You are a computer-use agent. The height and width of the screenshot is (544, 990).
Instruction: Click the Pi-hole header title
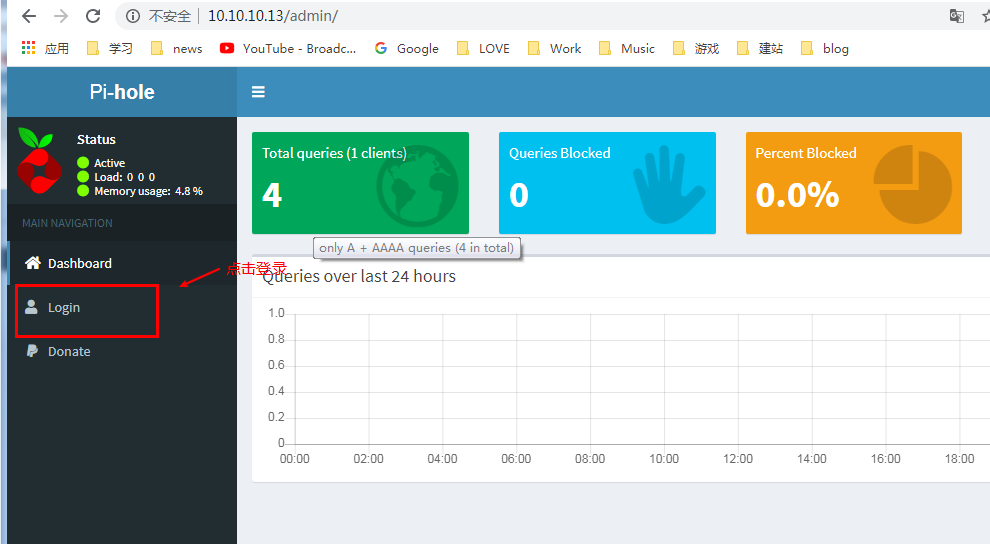(122, 92)
